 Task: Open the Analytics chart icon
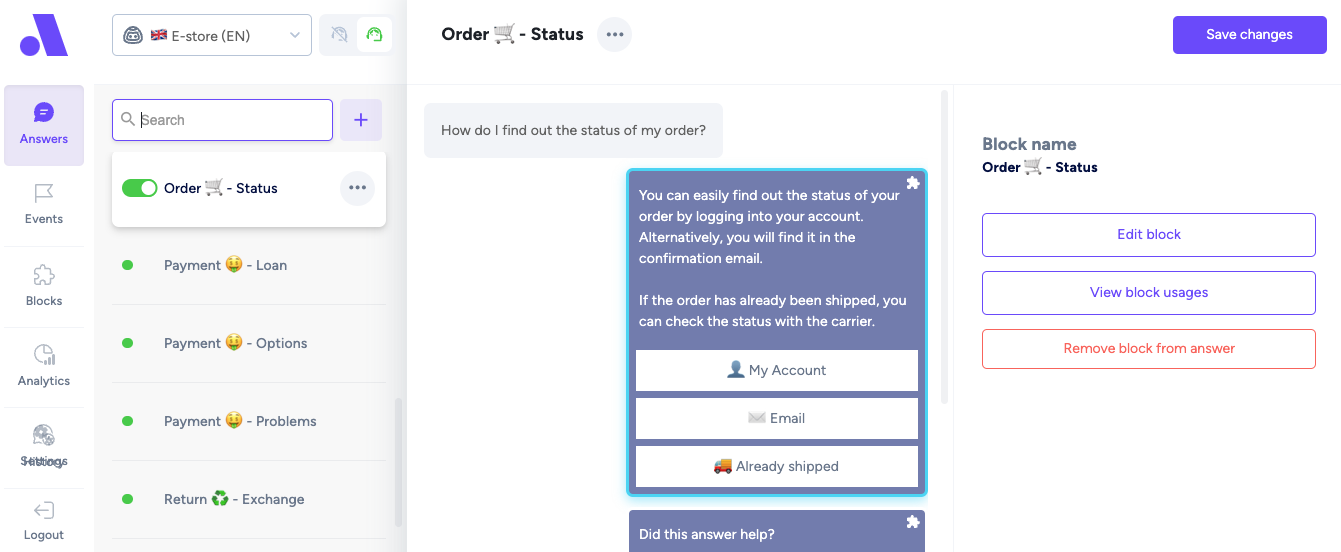[x=44, y=355]
